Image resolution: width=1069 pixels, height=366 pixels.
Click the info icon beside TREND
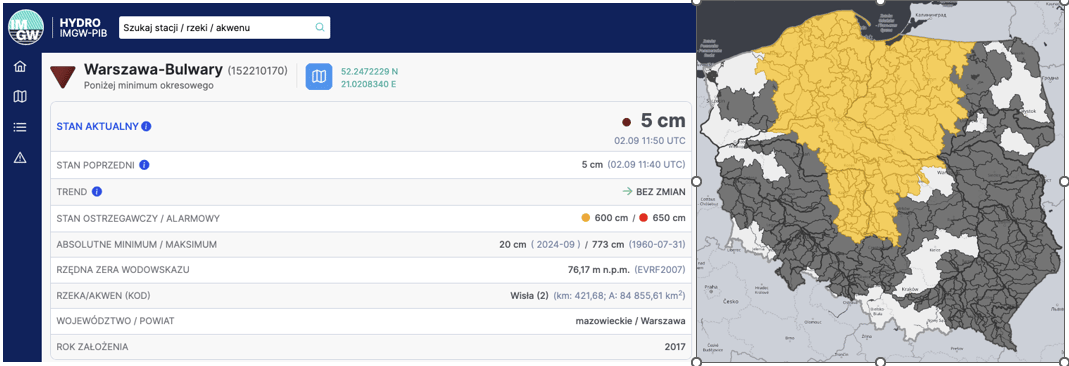coord(97,192)
